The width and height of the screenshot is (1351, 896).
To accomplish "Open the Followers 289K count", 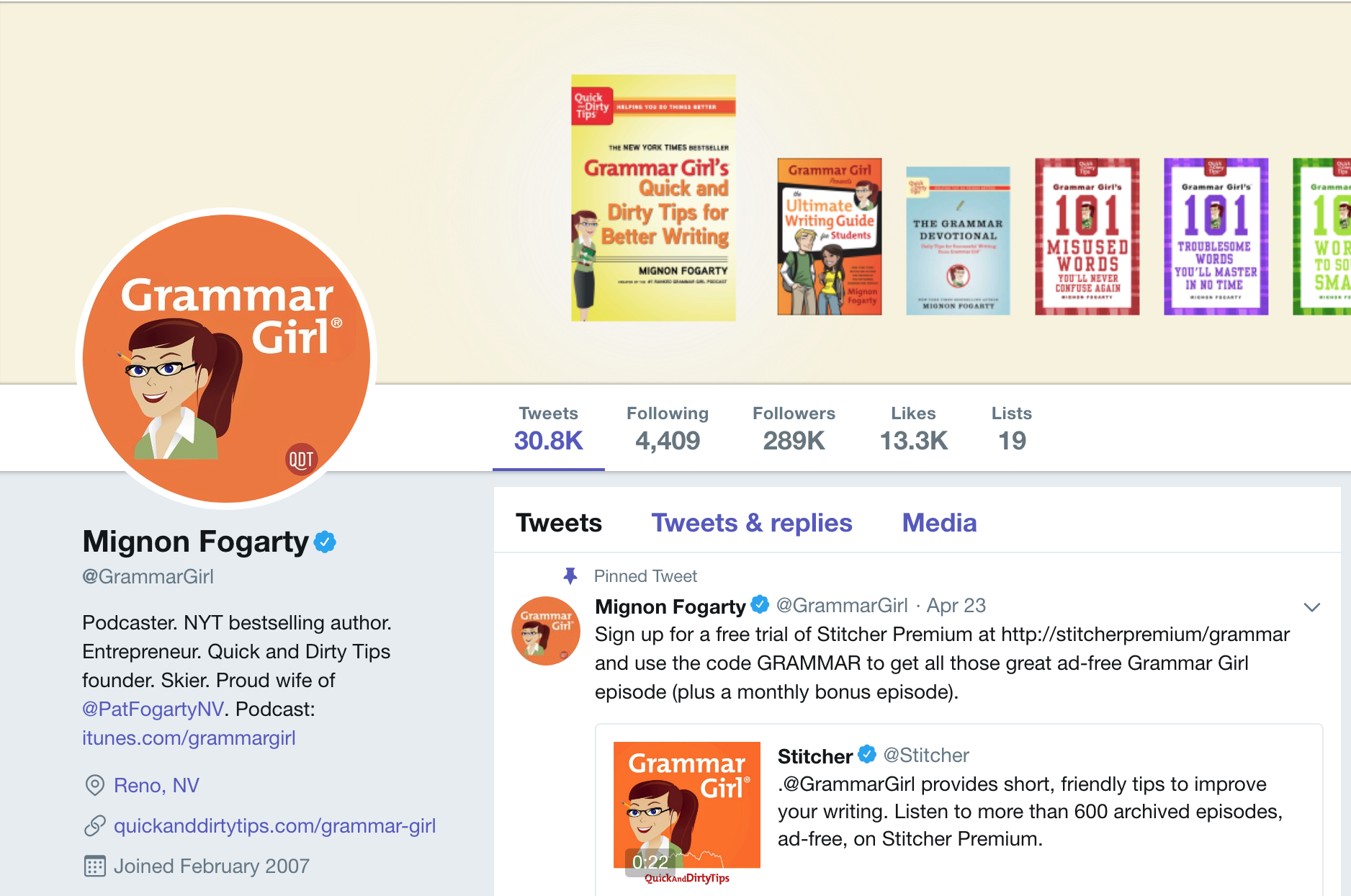I will click(x=794, y=429).
